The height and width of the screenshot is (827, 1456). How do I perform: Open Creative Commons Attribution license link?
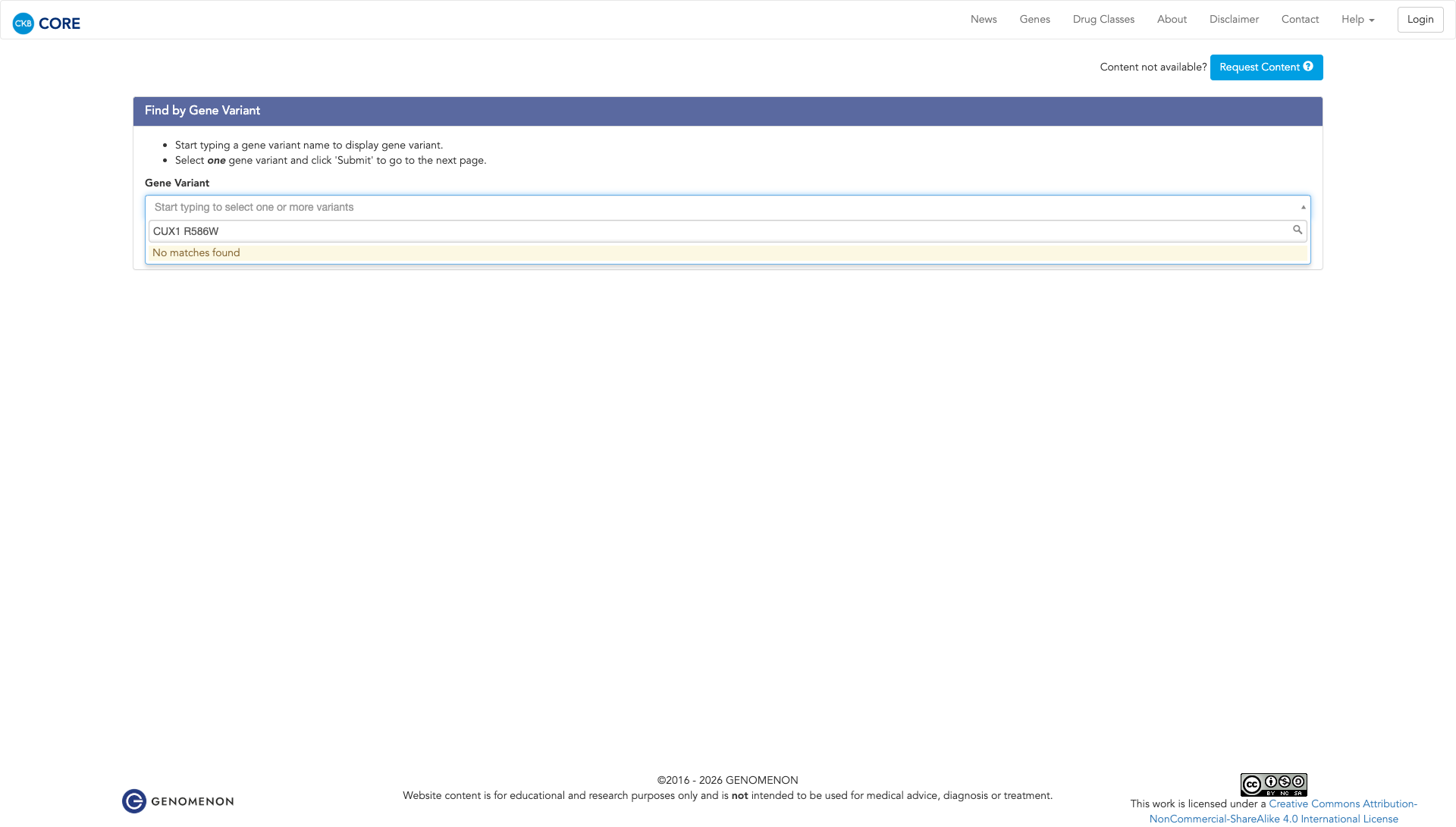(x=1342, y=804)
